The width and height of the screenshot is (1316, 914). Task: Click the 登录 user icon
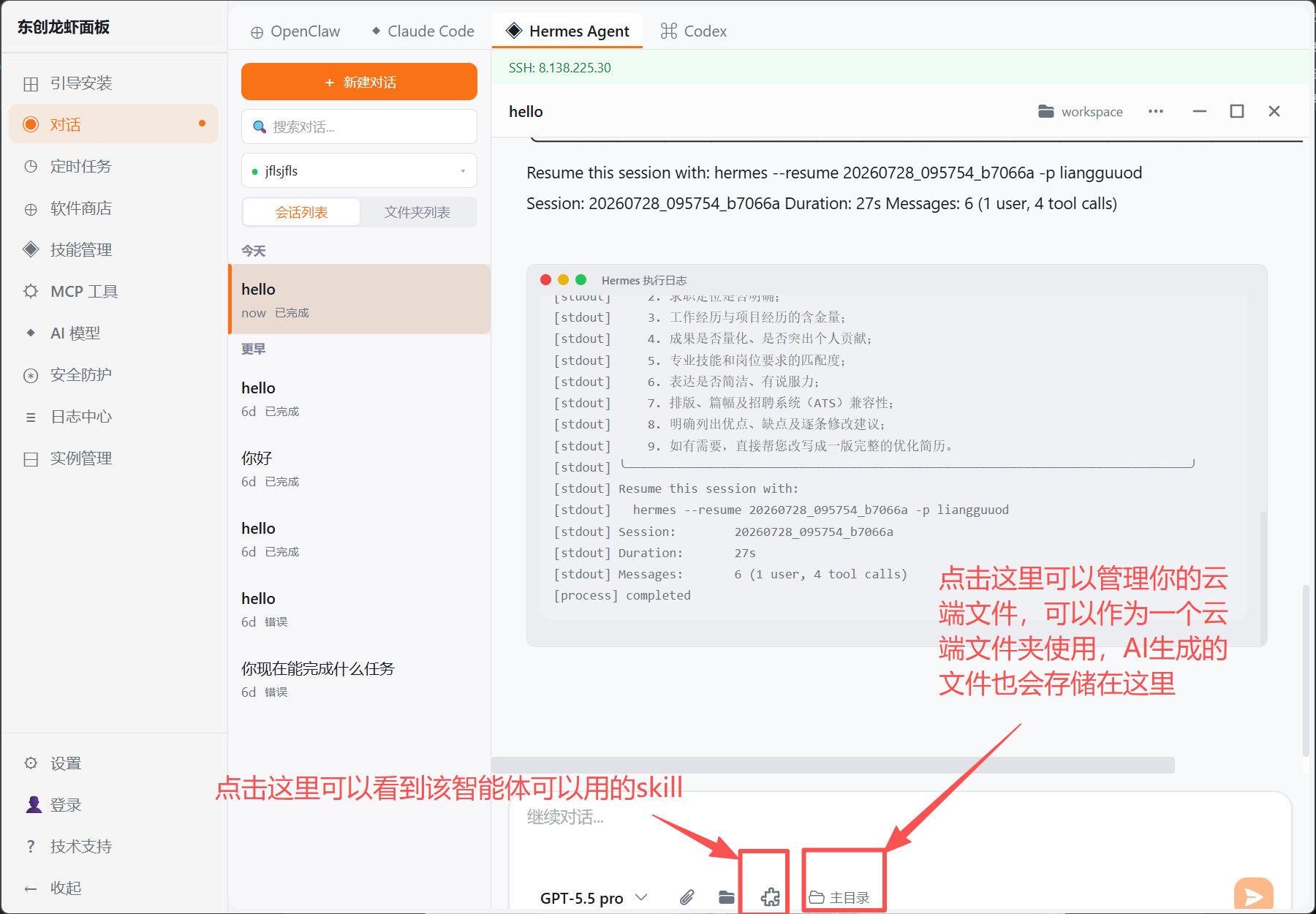point(34,804)
